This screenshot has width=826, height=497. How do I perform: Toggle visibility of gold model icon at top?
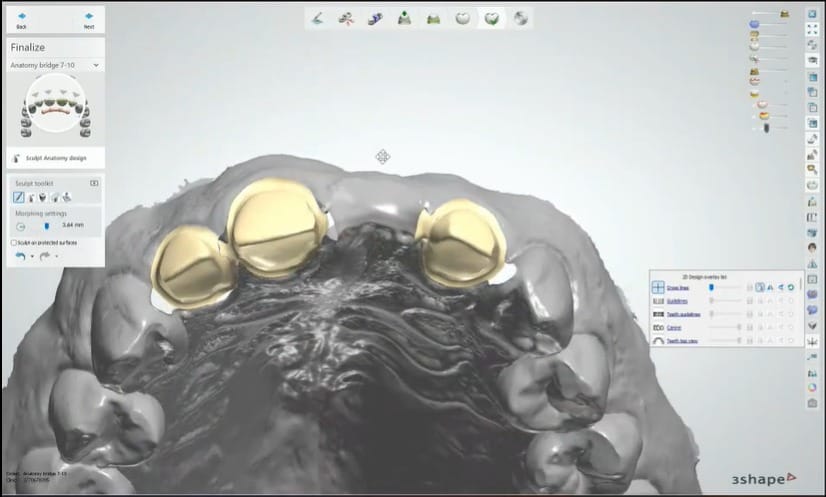pos(784,14)
